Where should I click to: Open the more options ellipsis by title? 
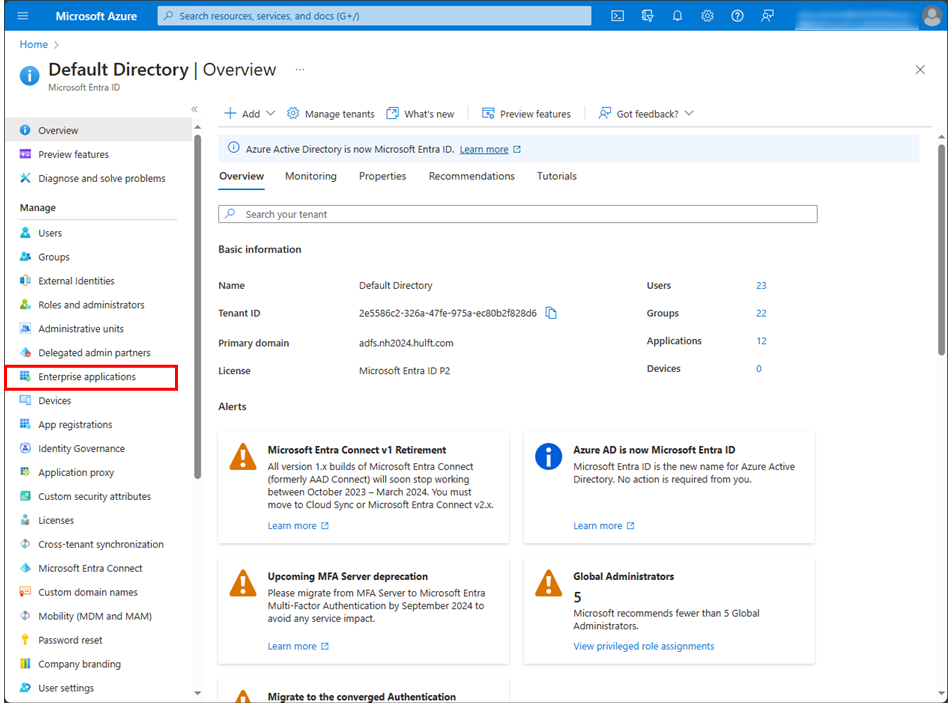[300, 70]
